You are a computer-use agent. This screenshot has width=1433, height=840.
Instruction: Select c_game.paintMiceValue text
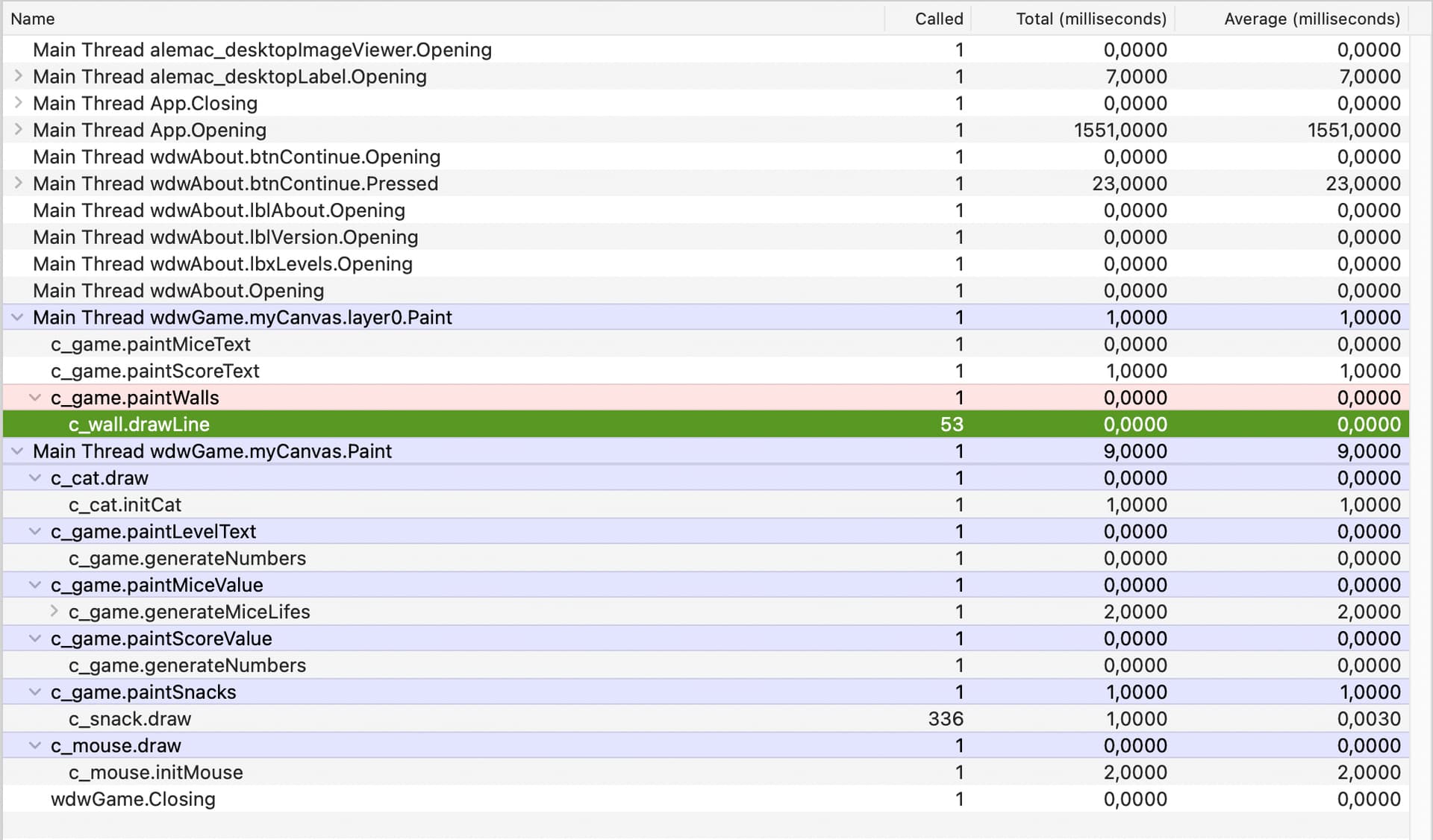[x=157, y=586]
